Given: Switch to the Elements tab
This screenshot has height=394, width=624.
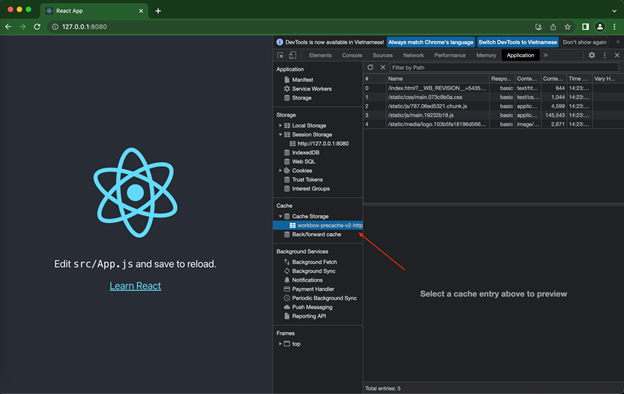Looking at the screenshot, I should (320, 55).
